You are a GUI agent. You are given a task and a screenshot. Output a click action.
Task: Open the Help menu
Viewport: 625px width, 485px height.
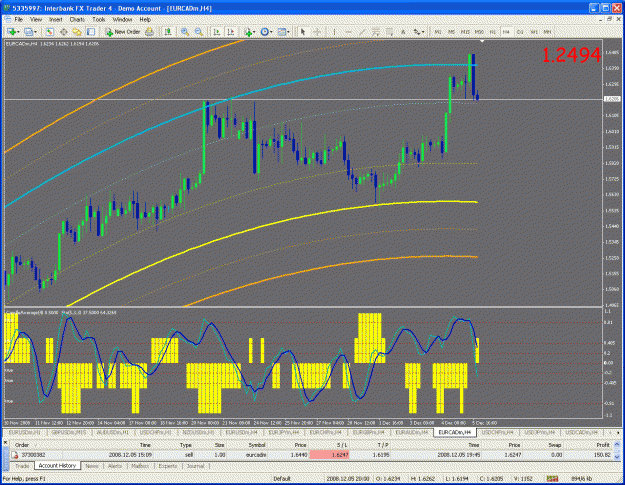tap(145, 19)
